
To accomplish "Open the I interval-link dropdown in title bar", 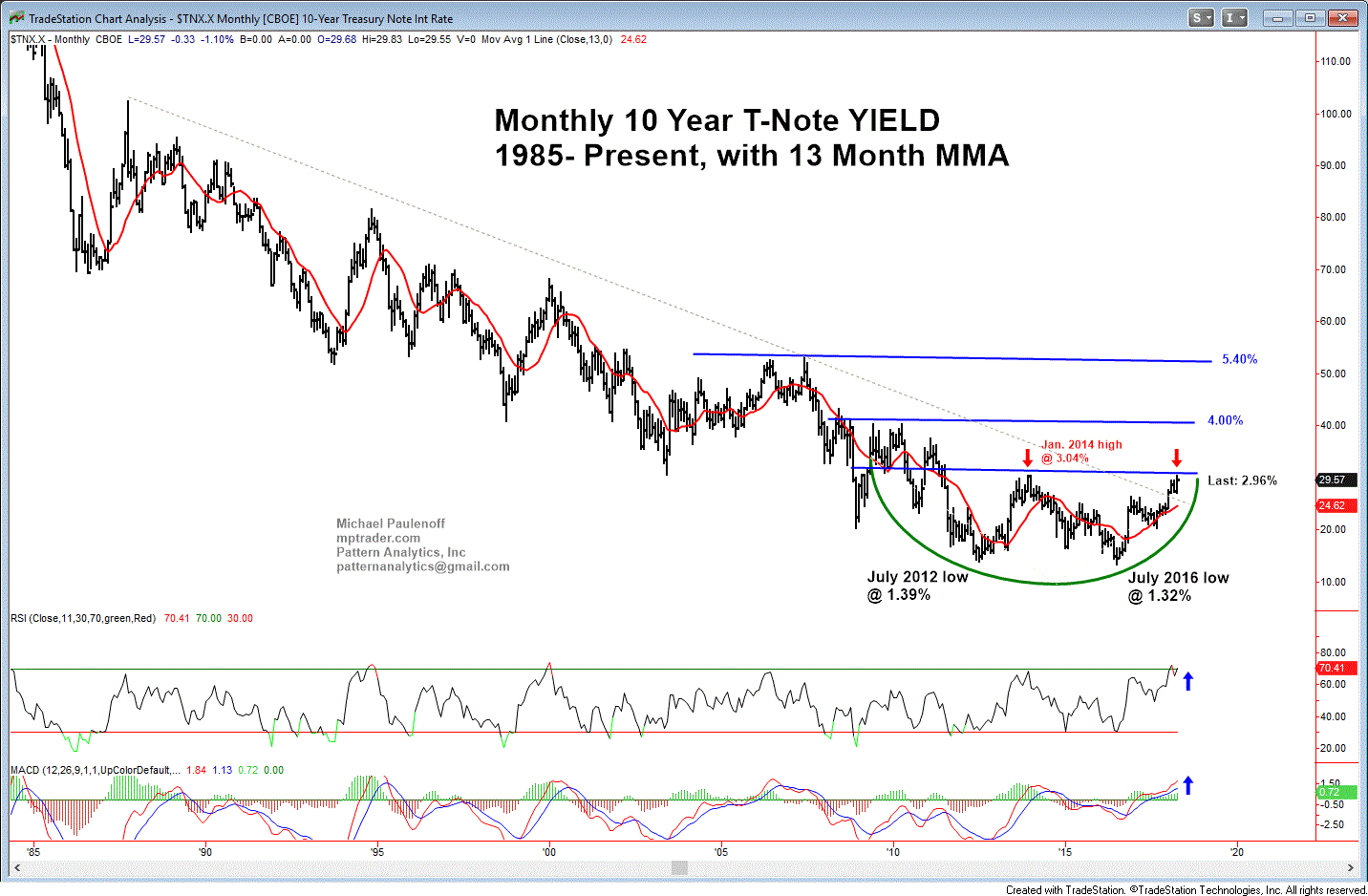I will (x=1234, y=17).
